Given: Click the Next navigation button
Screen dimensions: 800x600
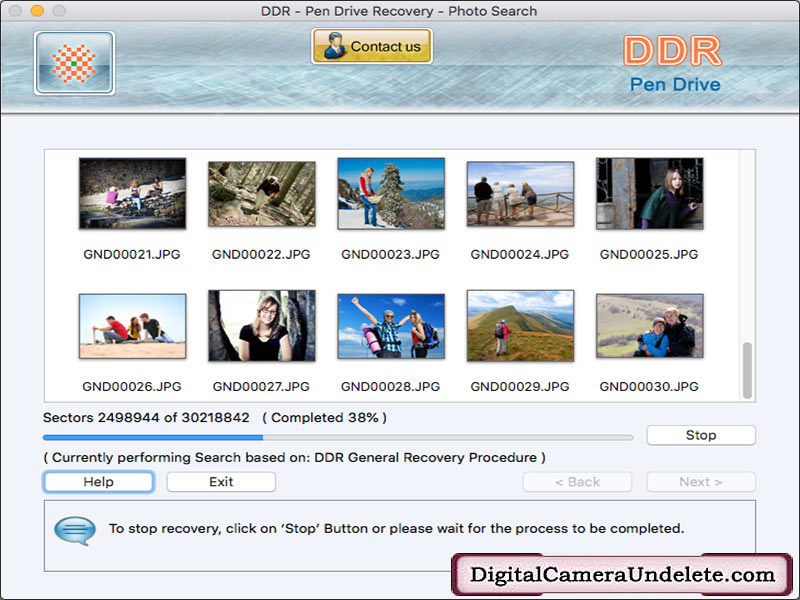Looking at the screenshot, I should tap(700, 482).
